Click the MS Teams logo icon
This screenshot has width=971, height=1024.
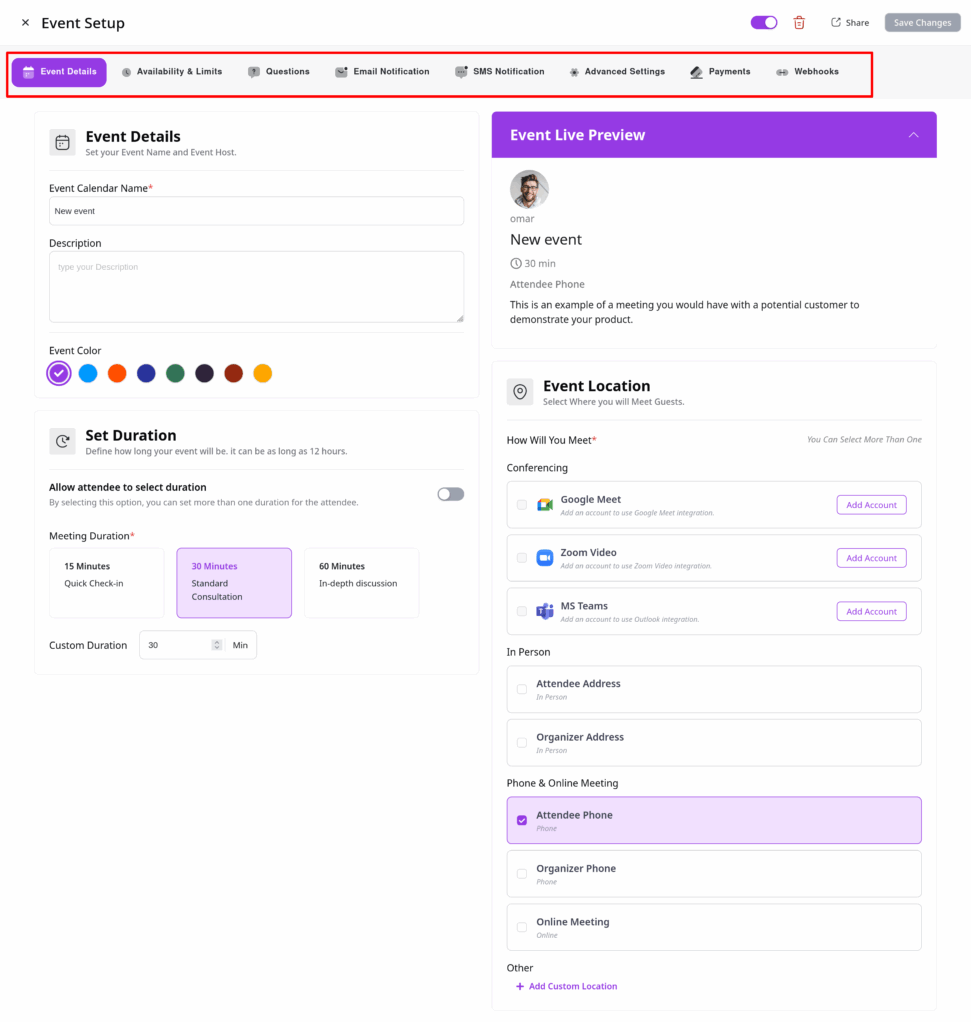(x=545, y=611)
